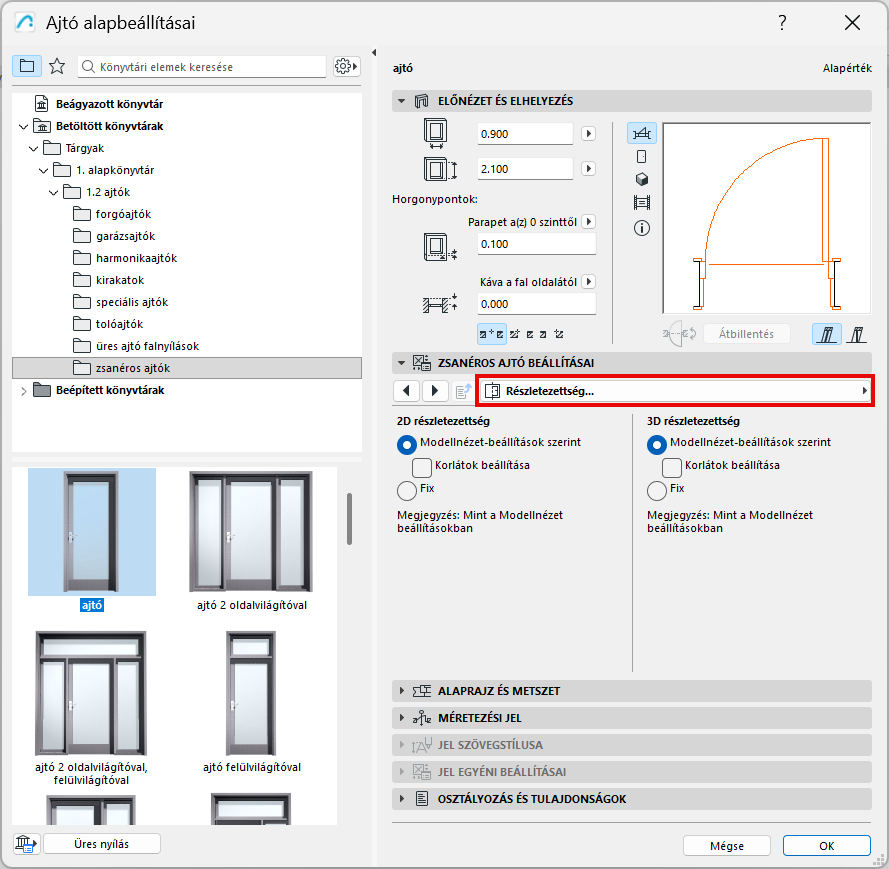The width and height of the screenshot is (889, 869).
Task: Select the 3D cube preview icon
Action: click(x=642, y=180)
